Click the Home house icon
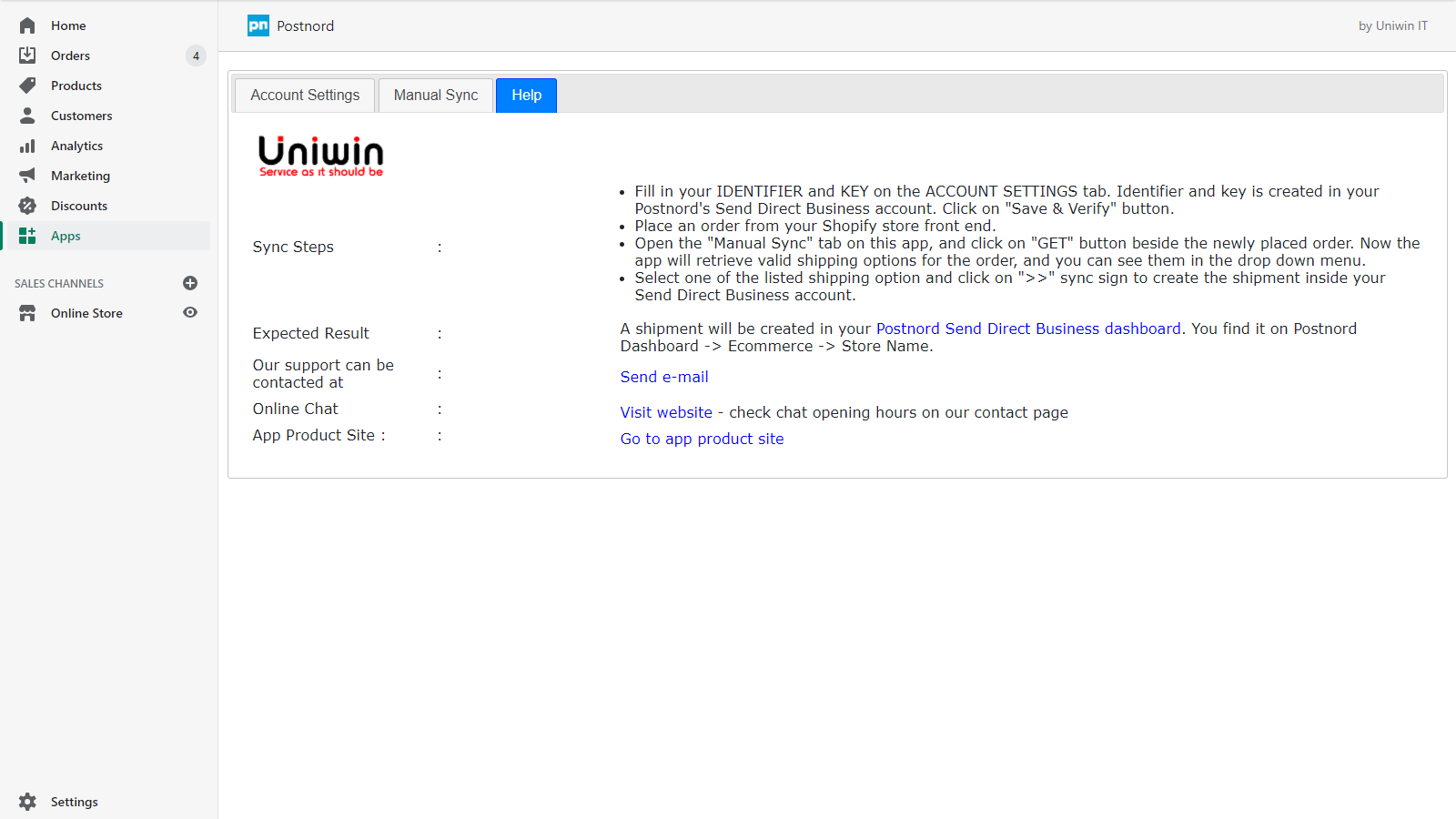The width and height of the screenshot is (1456, 819). (x=27, y=25)
